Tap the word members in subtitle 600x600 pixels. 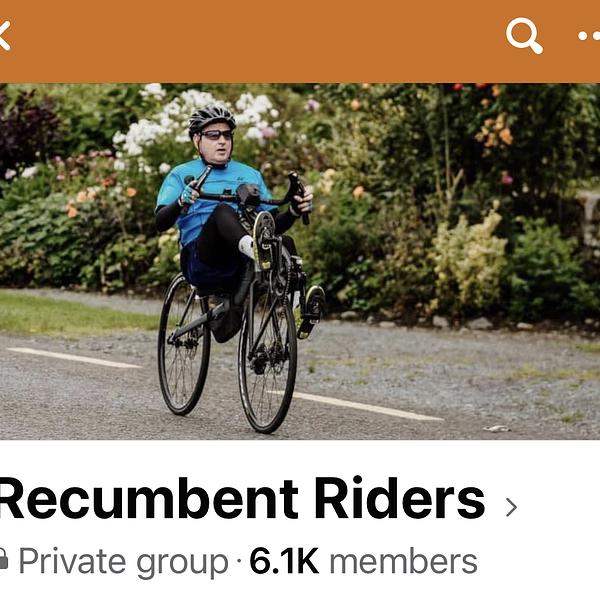(403, 562)
